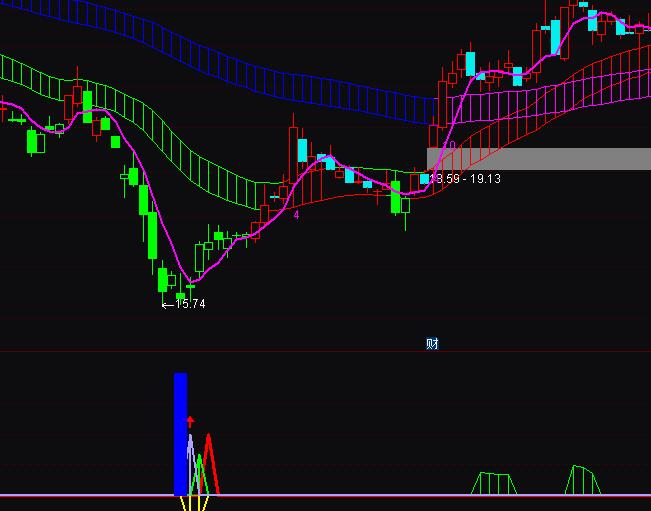Click the left green hatched indicator hump

point(495,484)
